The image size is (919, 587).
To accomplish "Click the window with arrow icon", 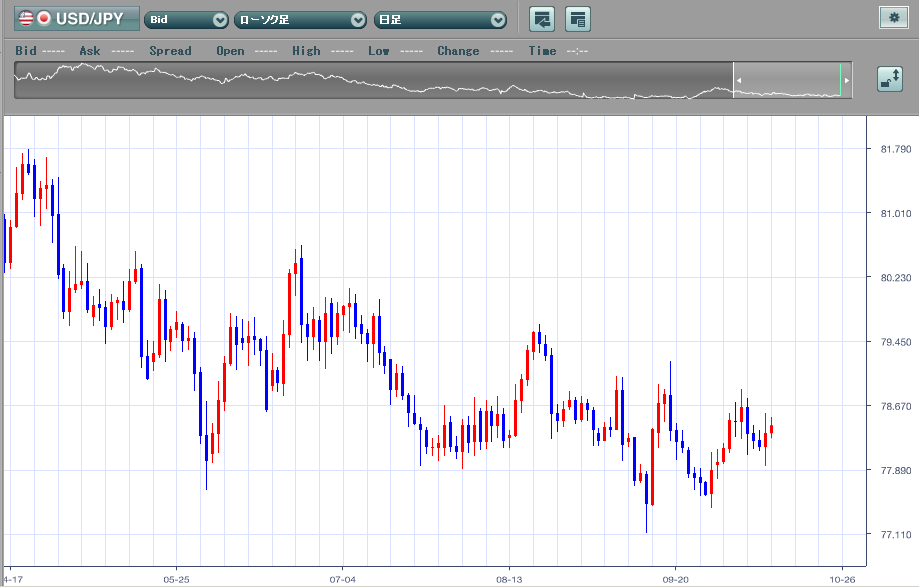I will click(542, 19).
